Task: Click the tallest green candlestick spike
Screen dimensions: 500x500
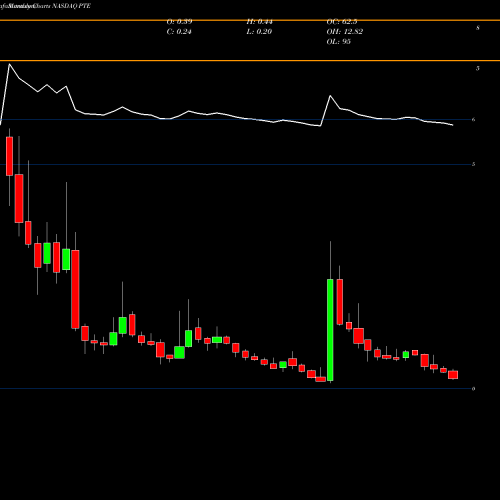Action: point(330,330)
